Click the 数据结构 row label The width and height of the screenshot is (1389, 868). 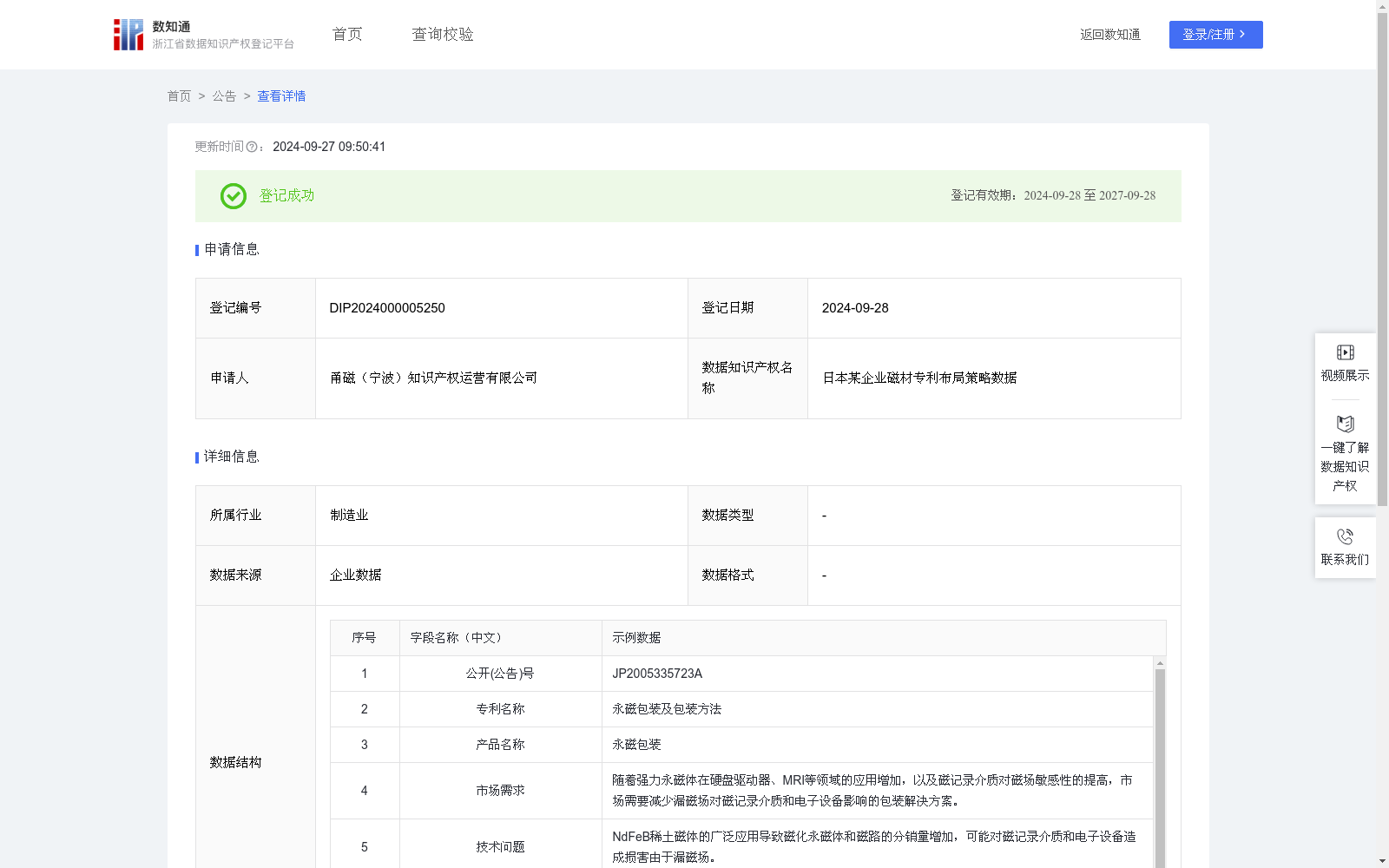(235, 762)
